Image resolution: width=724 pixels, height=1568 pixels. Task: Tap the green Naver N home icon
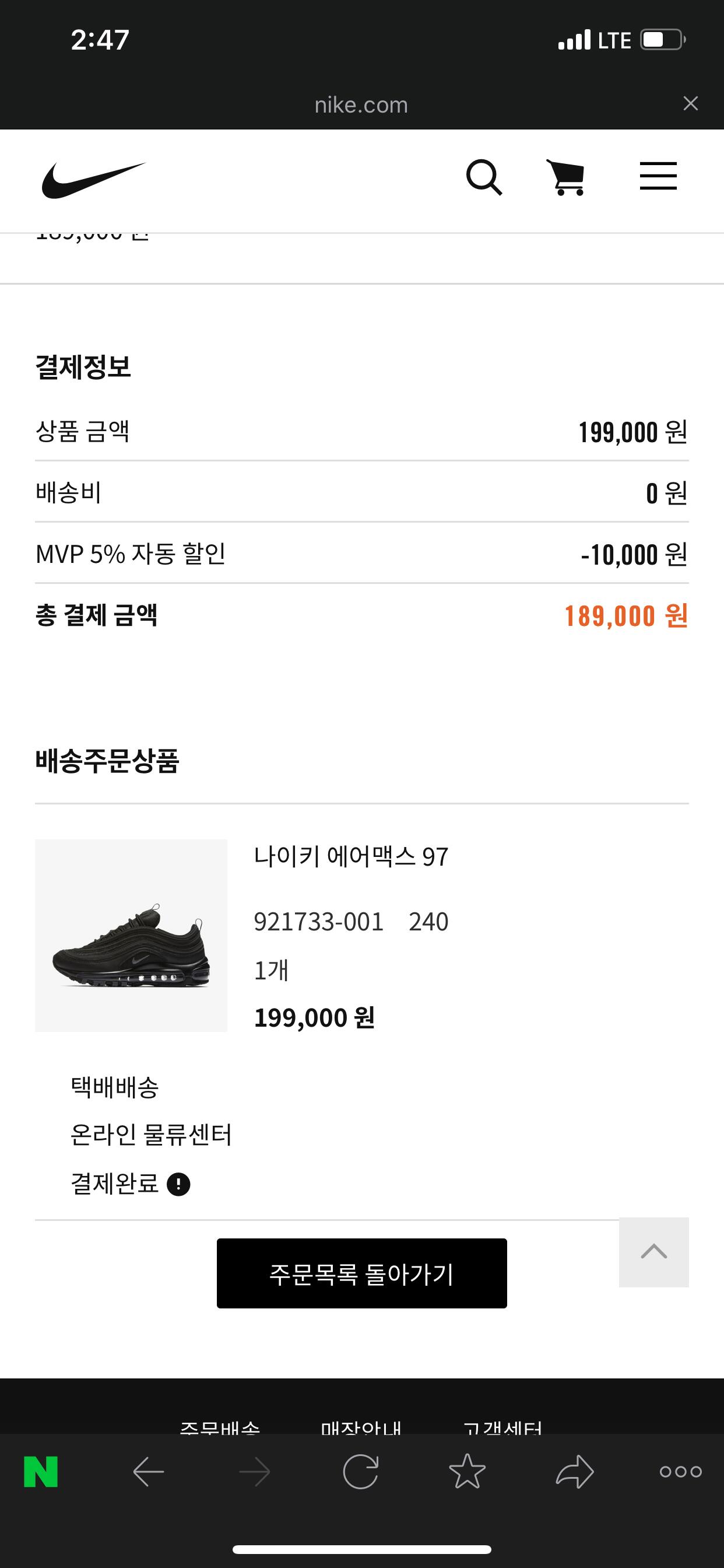(x=41, y=1472)
